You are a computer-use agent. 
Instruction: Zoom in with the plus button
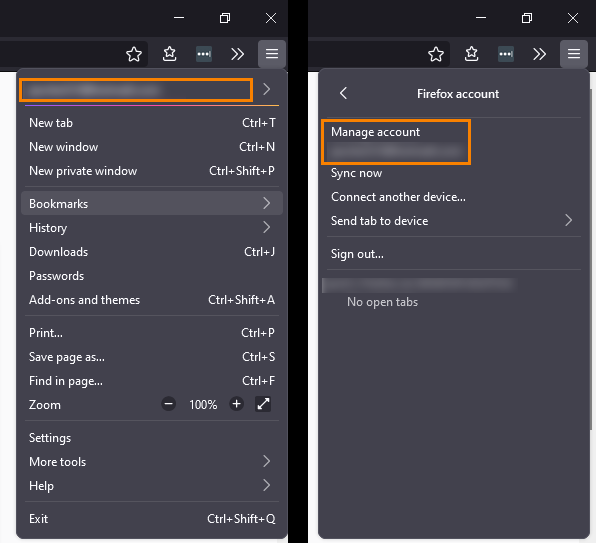[x=236, y=404]
